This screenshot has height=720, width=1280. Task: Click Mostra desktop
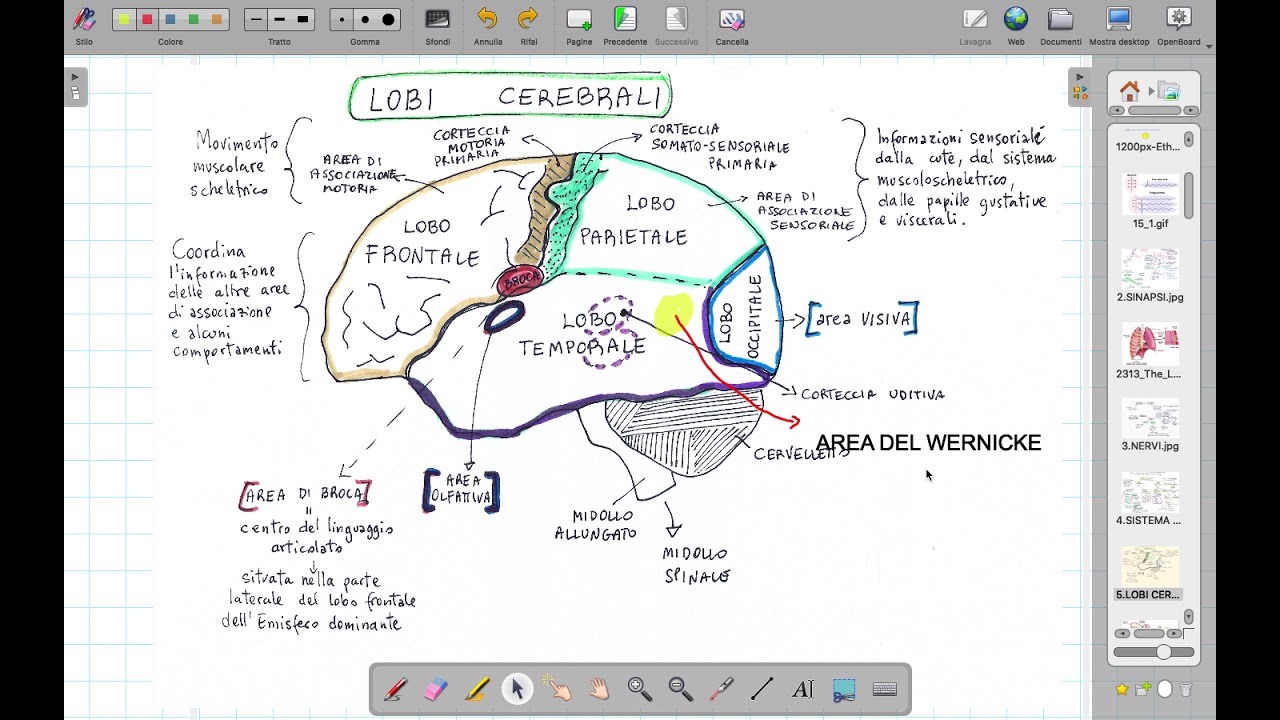[x=1119, y=26]
